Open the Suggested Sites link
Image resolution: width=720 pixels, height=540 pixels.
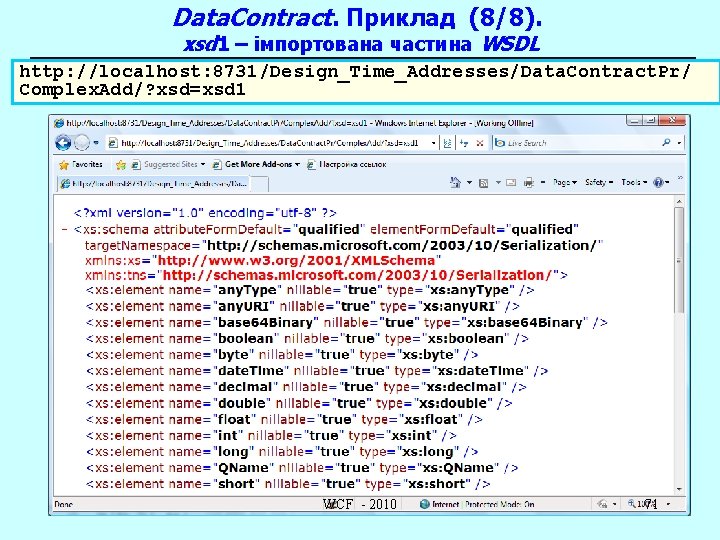tap(168, 164)
